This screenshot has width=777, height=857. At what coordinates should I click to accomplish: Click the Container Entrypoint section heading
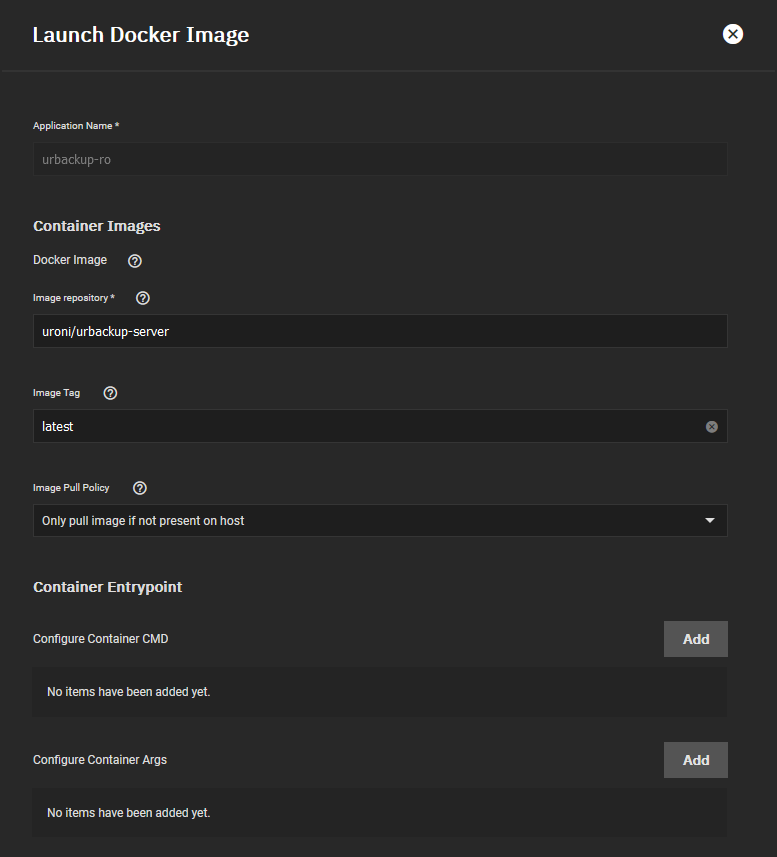pos(108,586)
